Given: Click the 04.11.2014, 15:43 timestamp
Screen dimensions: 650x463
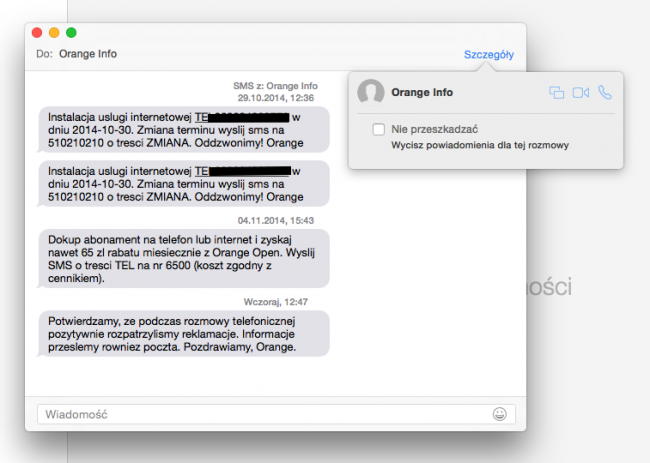Looking at the screenshot, I should 276,221.
